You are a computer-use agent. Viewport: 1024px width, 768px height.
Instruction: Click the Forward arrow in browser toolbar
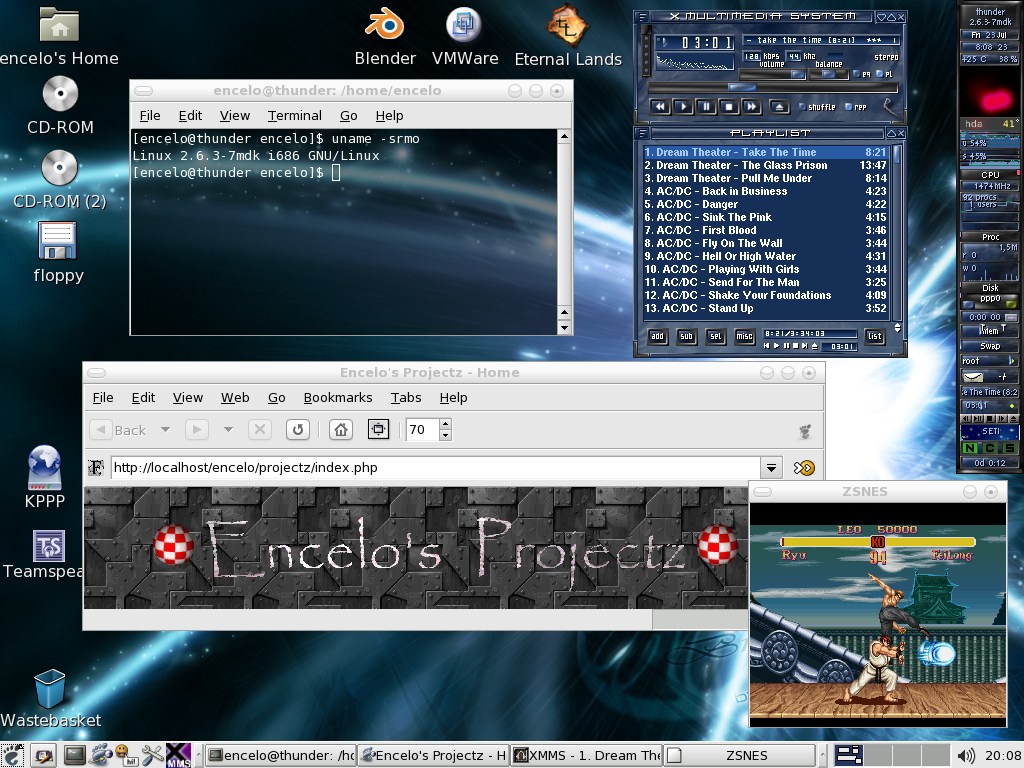click(197, 430)
